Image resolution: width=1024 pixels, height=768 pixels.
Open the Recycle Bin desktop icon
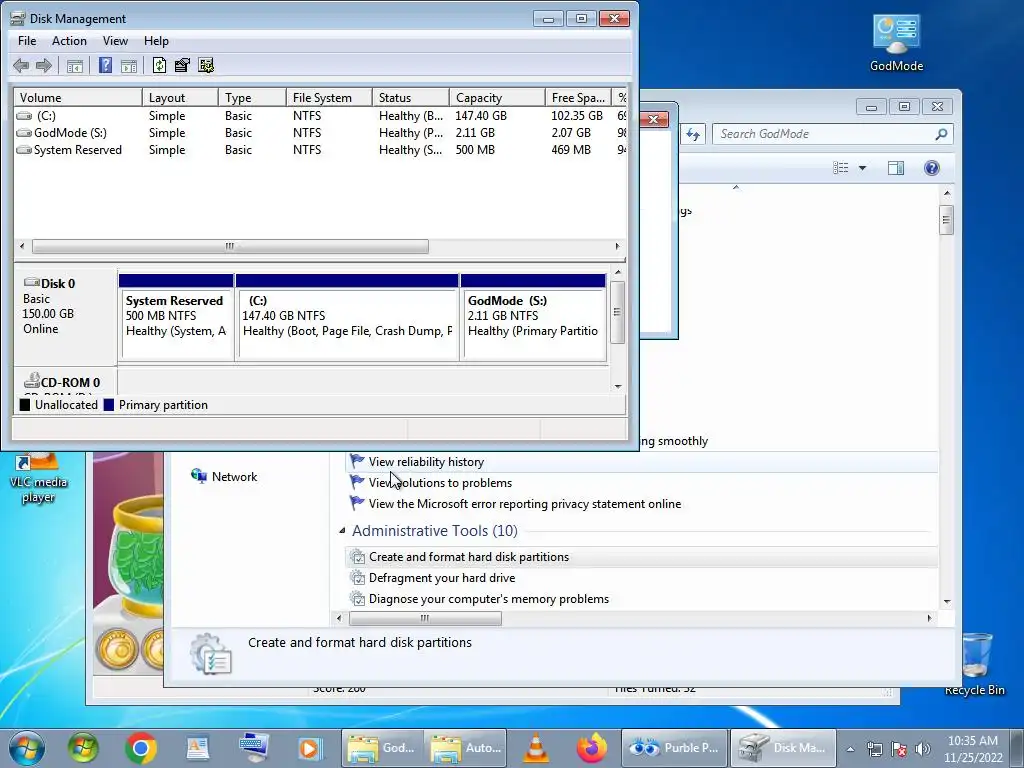point(974,664)
